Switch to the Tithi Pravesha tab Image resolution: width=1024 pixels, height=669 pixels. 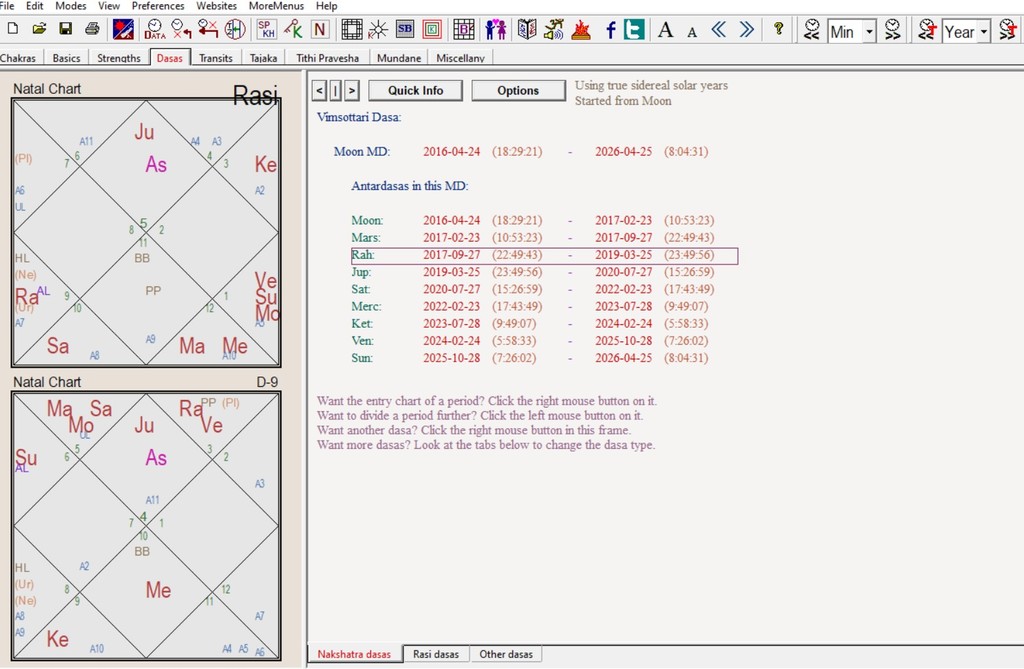pyautogui.click(x=328, y=58)
